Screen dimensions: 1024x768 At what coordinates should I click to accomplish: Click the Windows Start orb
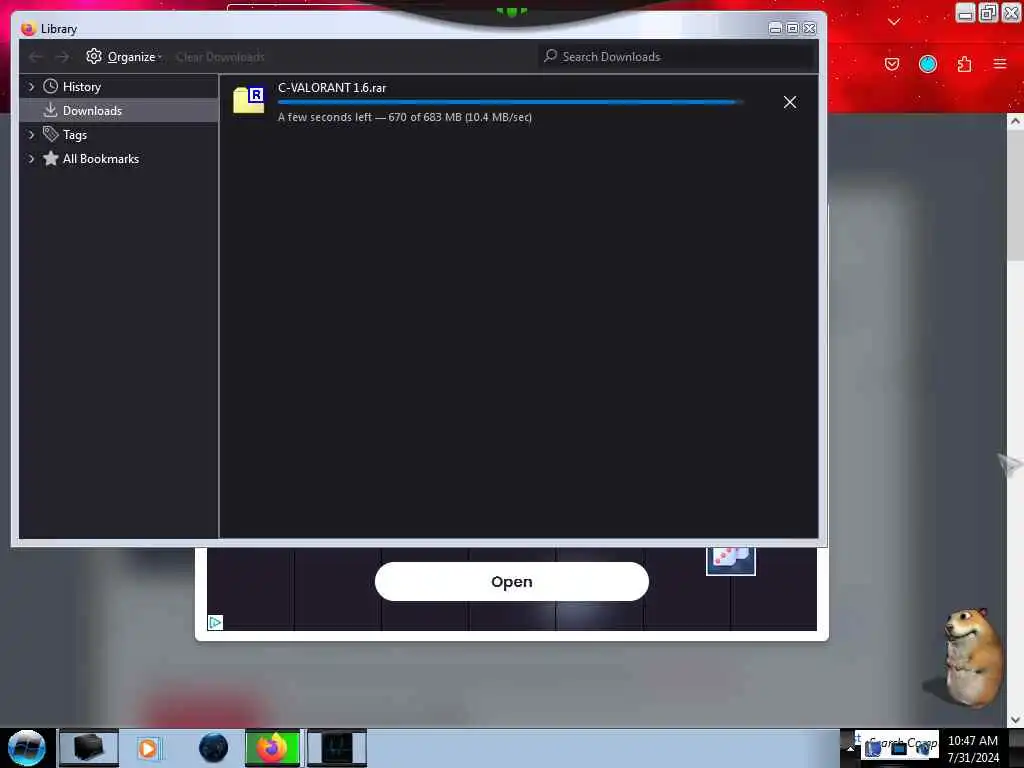point(27,748)
